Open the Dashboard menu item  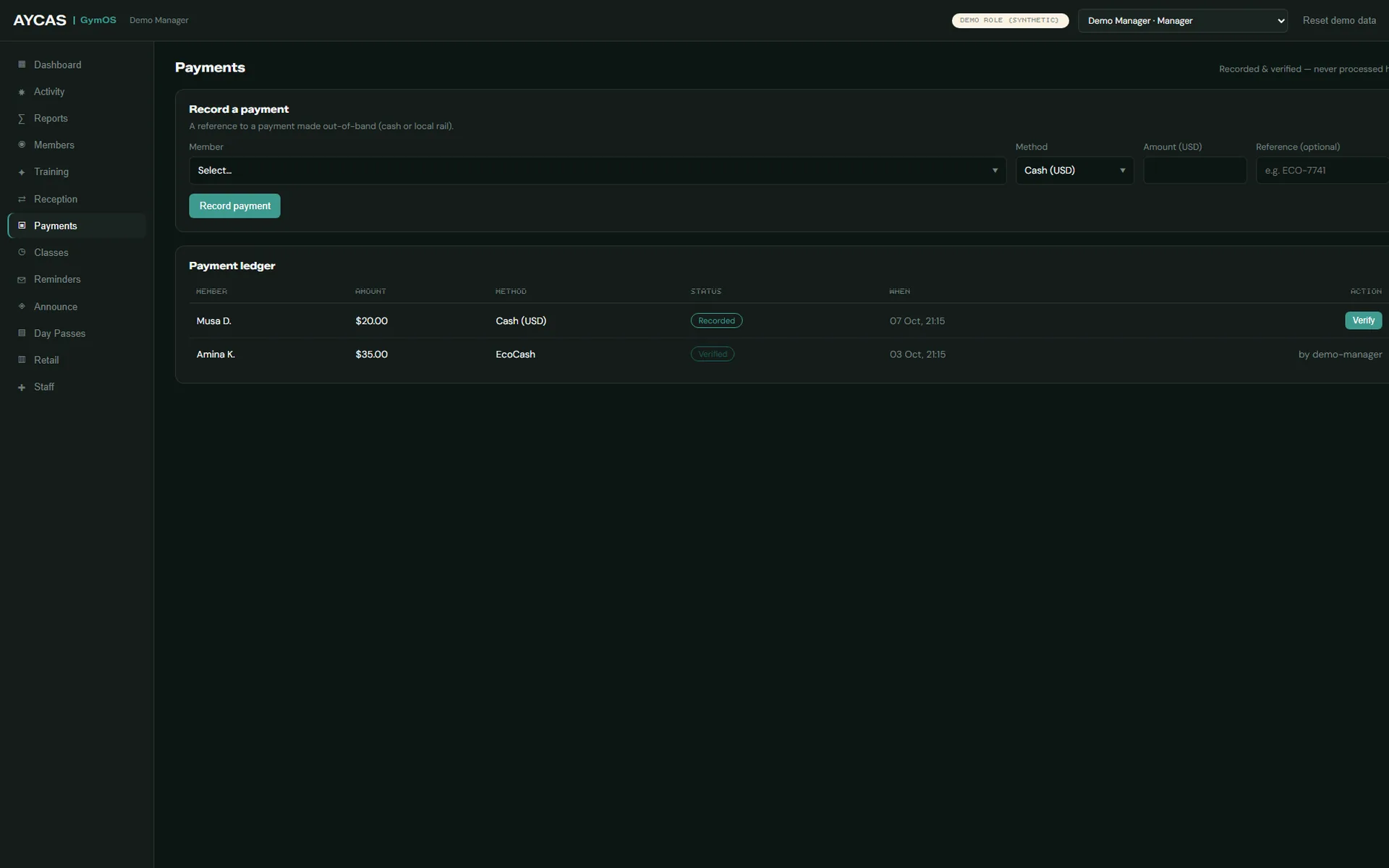(77, 64)
